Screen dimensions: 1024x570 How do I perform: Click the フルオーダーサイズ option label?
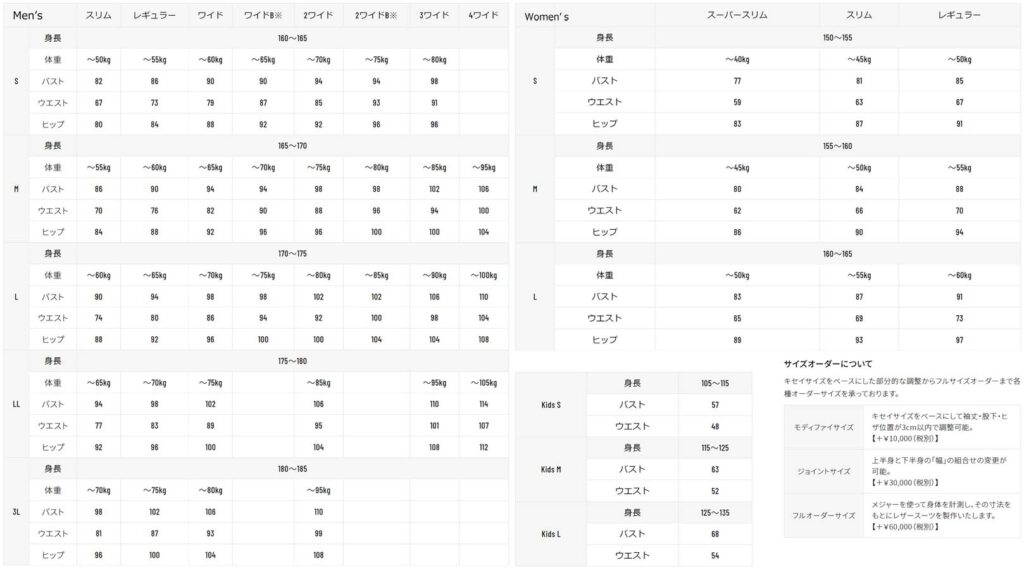pyautogui.click(x=824, y=516)
